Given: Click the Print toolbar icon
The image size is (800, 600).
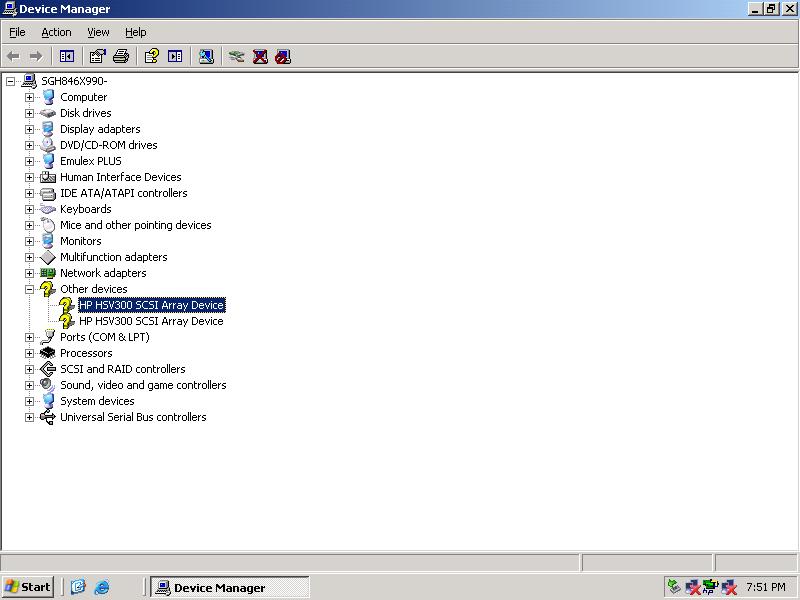Looking at the screenshot, I should (121, 56).
